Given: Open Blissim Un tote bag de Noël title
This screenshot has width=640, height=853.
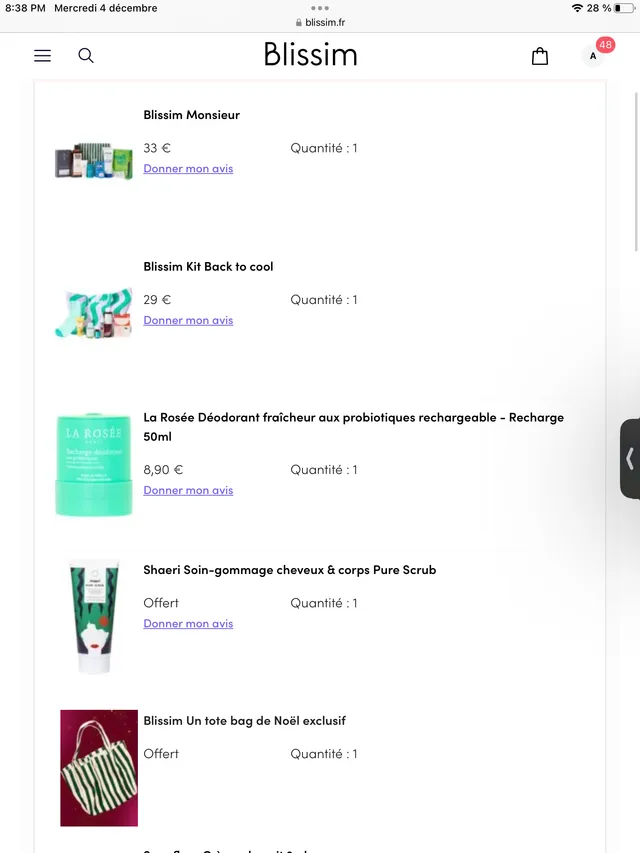Looking at the screenshot, I should 244,721.
